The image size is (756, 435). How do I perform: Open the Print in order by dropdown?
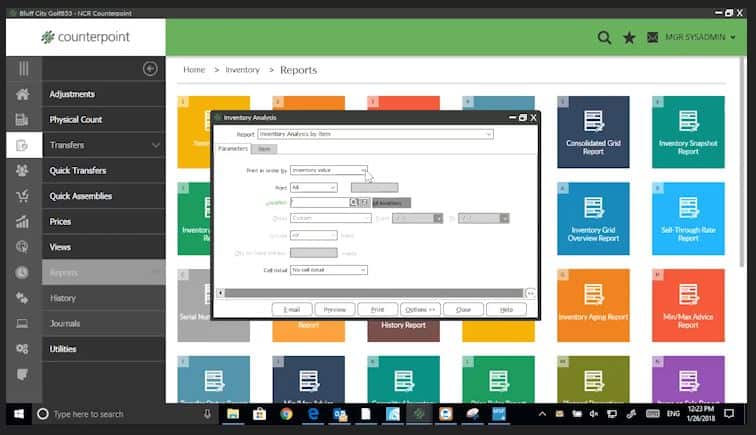coord(328,170)
